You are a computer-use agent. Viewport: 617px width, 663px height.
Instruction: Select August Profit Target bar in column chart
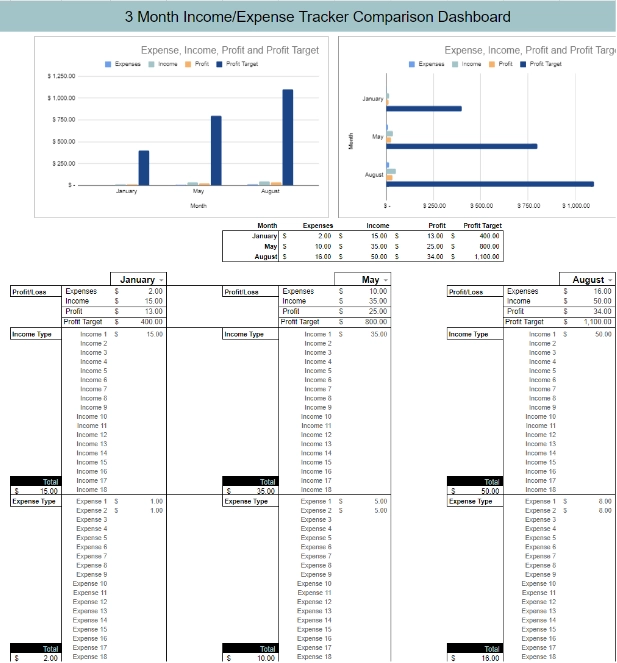(x=288, y=137)
